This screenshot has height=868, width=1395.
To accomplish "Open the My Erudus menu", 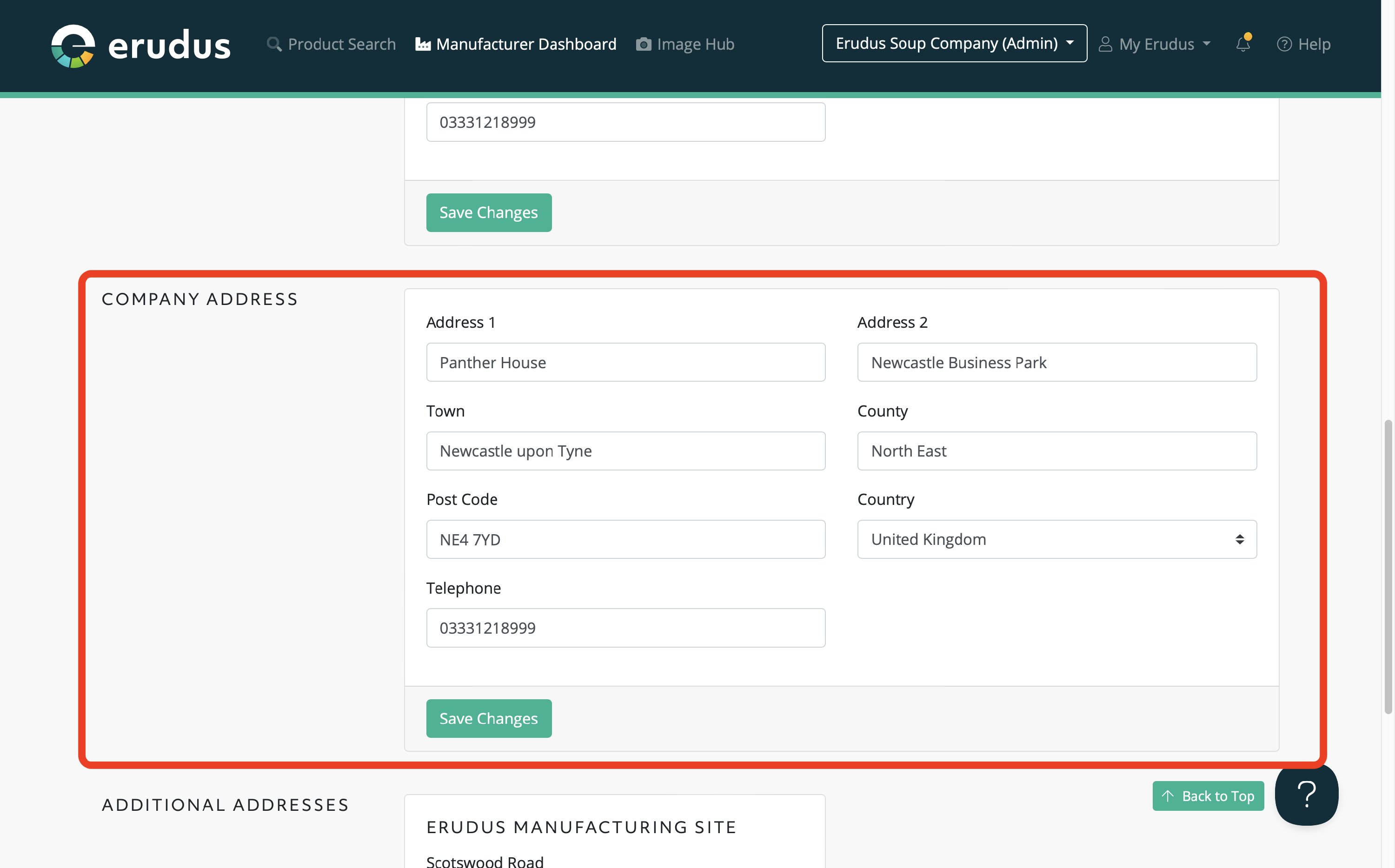I will [1156, 44].
